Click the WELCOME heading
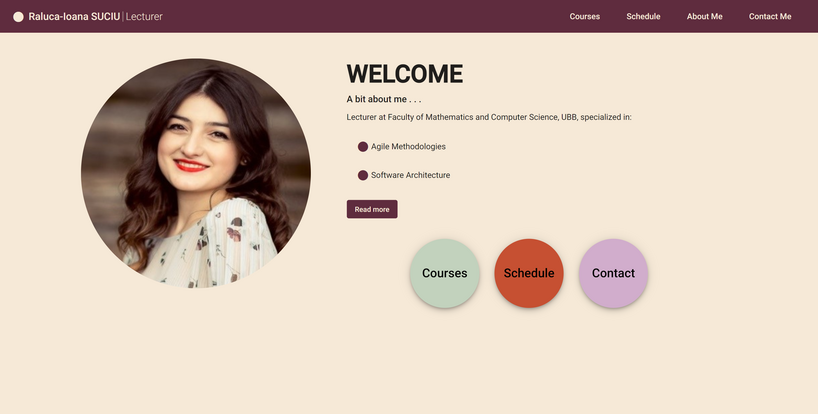Screen dimensions: 818x414 pyautogui.click(x=405, y=74)
